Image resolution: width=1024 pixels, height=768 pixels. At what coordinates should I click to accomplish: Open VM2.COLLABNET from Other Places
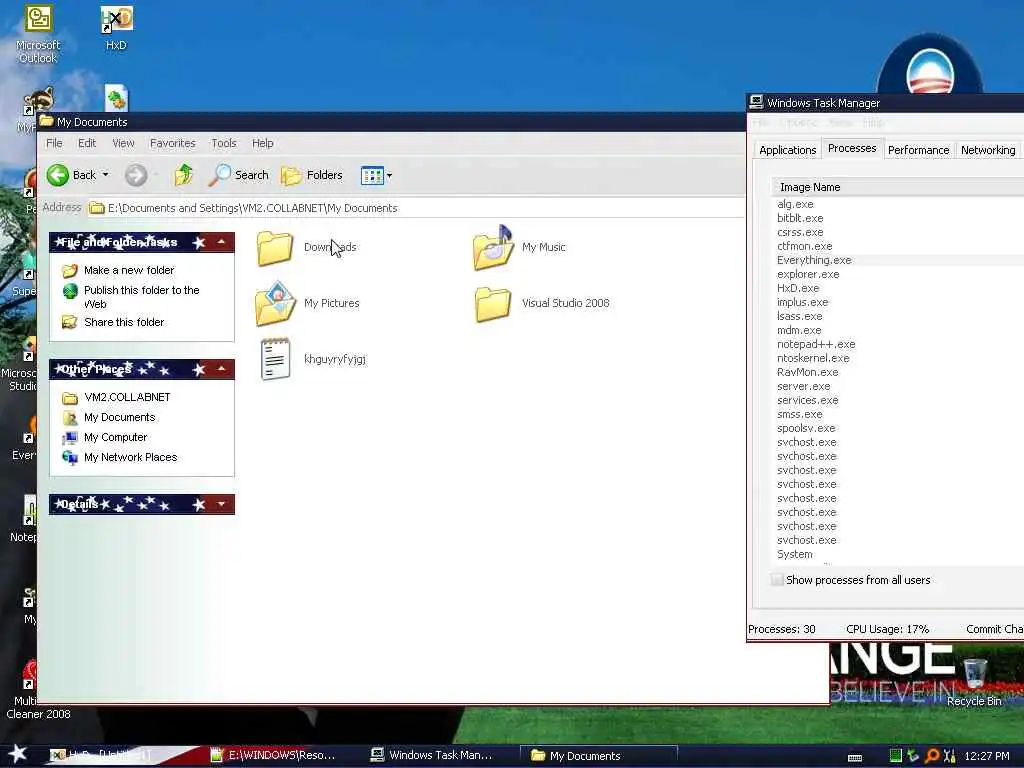(127, 397)
